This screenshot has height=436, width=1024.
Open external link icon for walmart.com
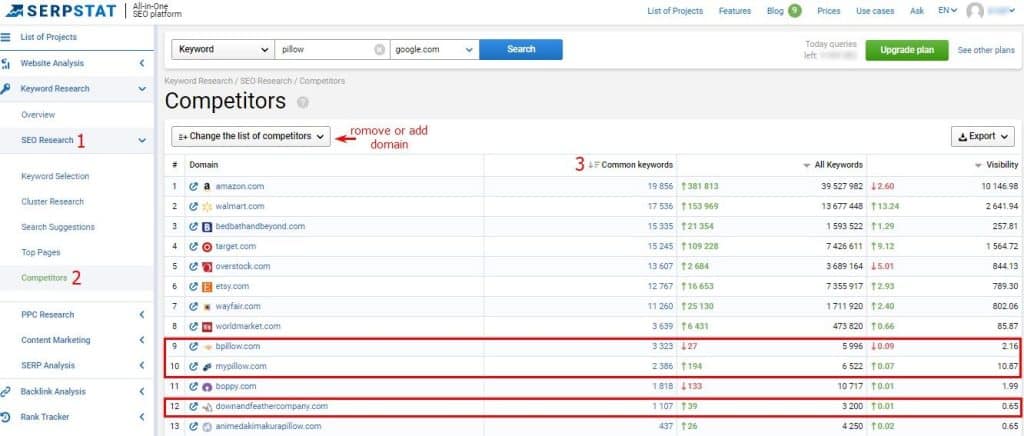tap(194, 206)
